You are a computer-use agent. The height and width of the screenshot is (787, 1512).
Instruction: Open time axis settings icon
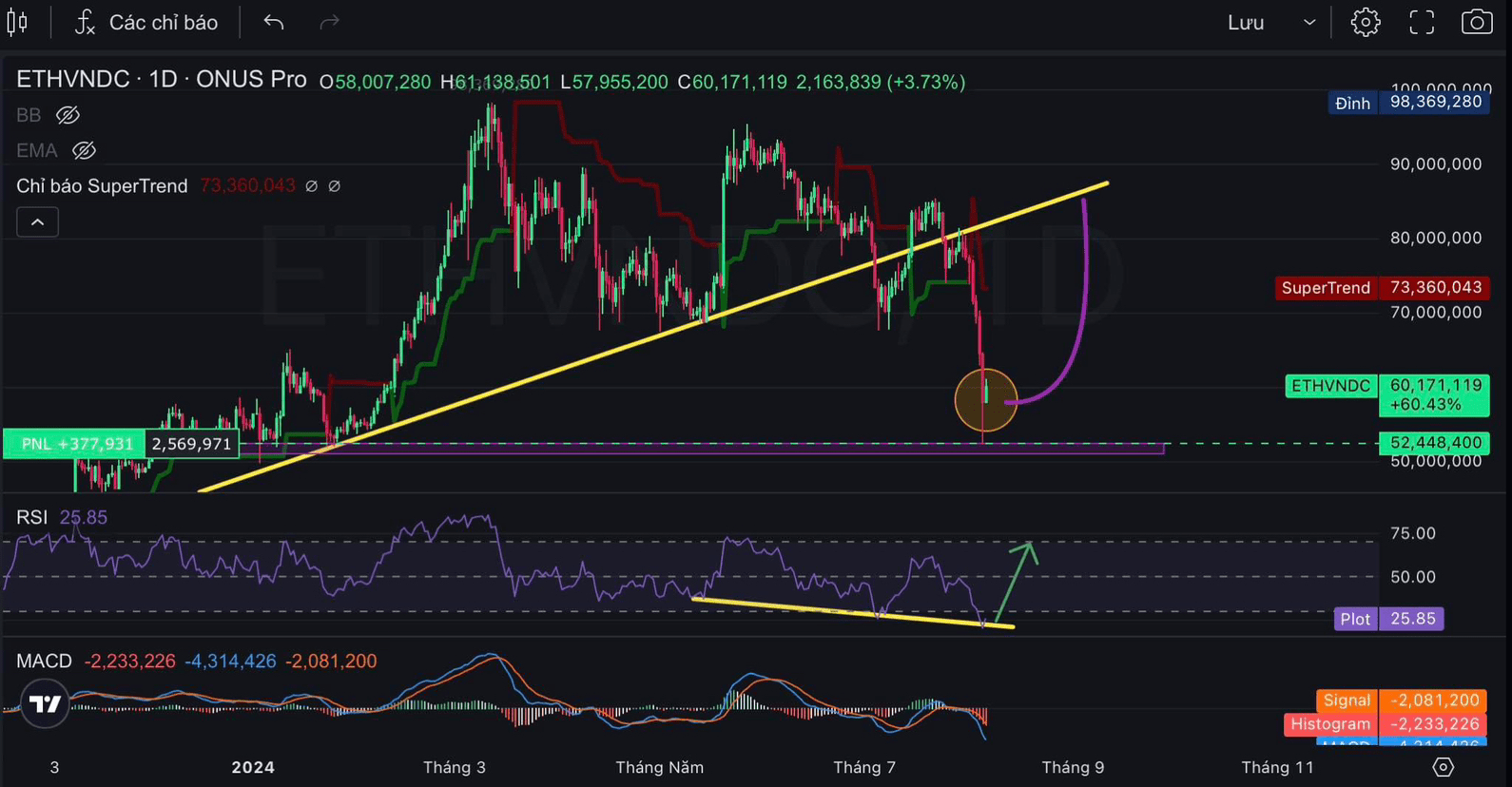[x=1444, y=767]
